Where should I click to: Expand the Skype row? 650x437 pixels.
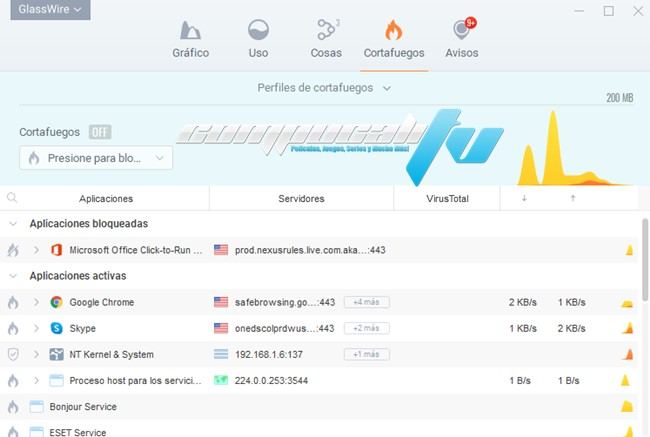click(x=36, y=328)
